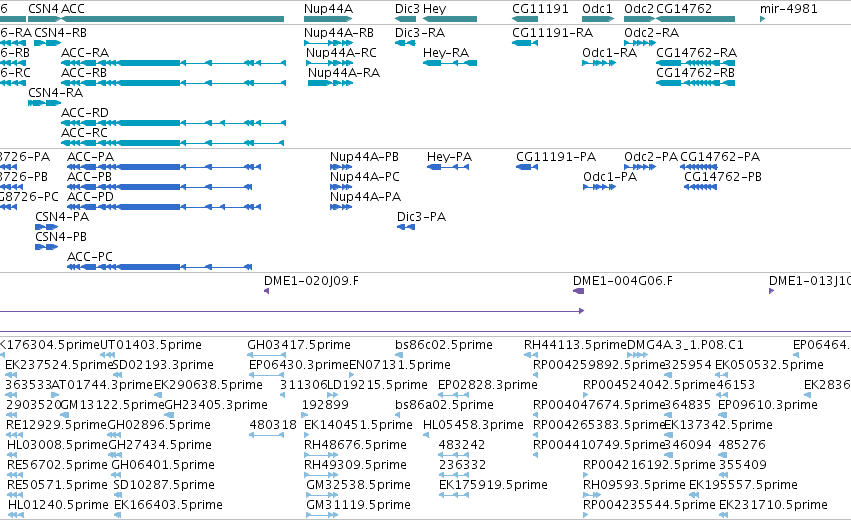Select the Dic3-PA protein label

pyautogui.click(x=421, y=217)
